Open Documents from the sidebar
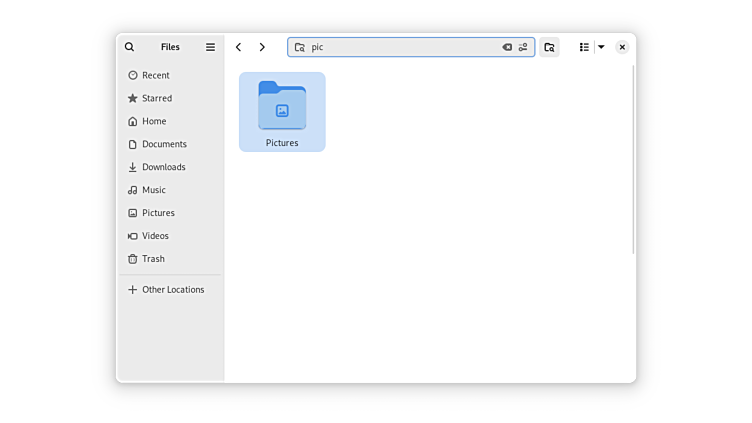The height and width of the screenshot is (423, 752). click(x=163, y=144)
